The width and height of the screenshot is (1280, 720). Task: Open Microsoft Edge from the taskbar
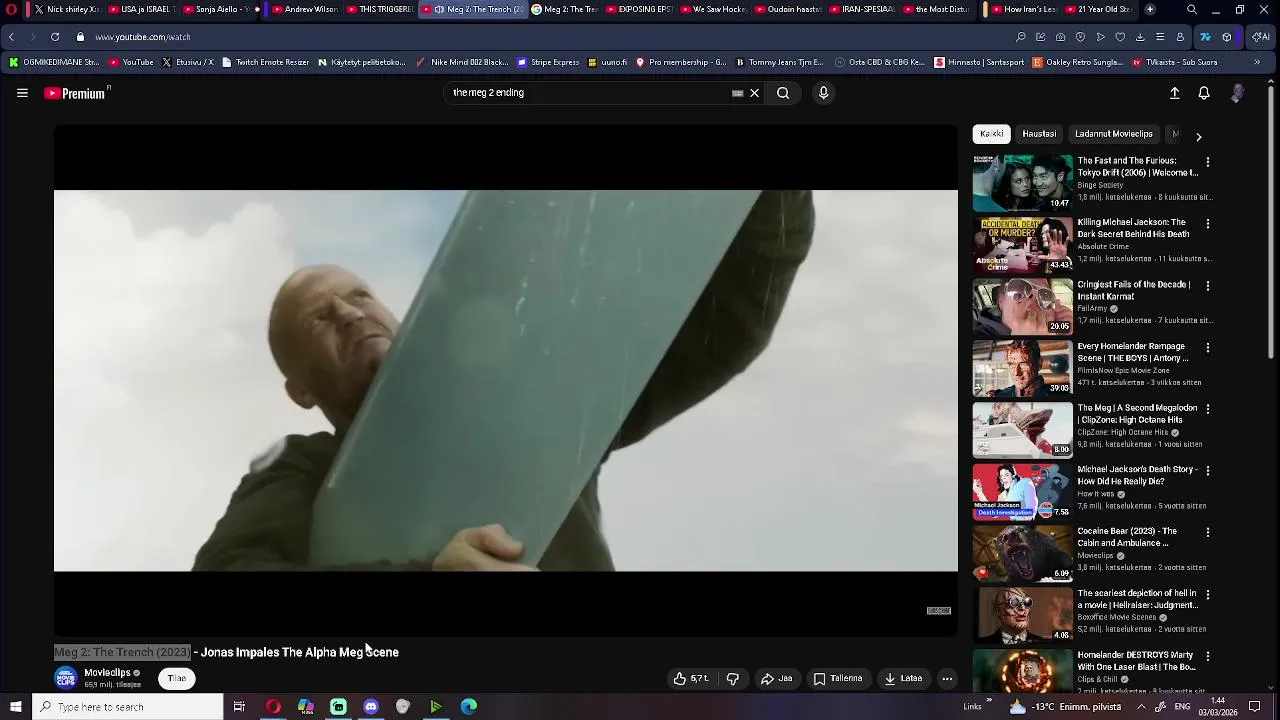469,707
